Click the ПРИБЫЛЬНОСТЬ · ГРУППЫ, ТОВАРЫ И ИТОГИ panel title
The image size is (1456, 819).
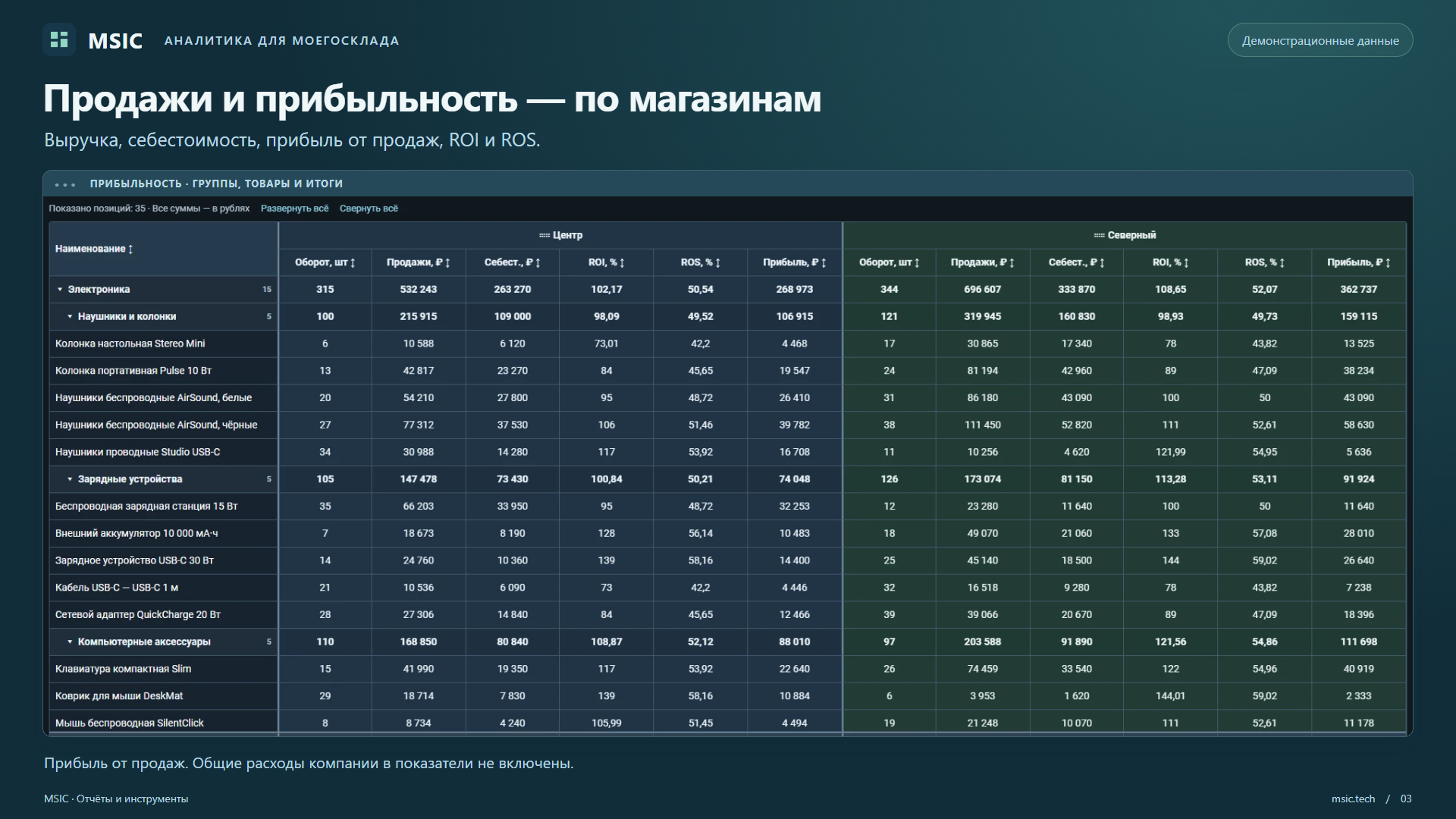coord(216,184)
